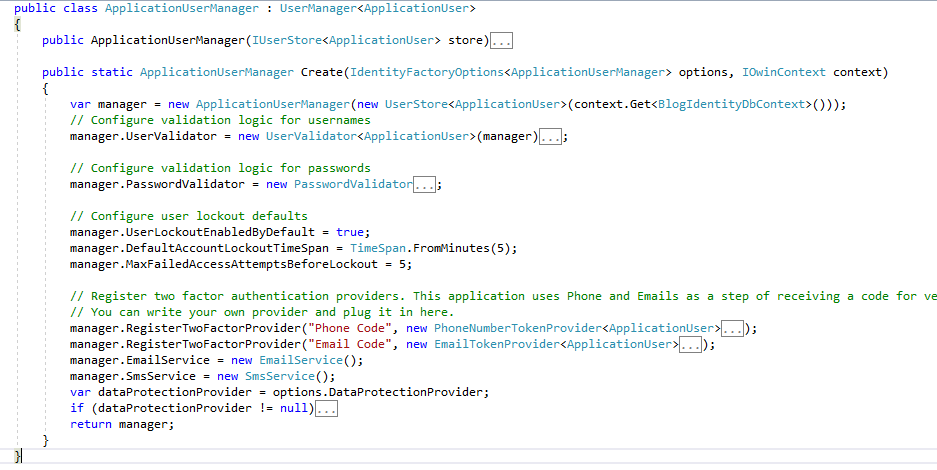Click the manager.UserValidator property
The image size is (937, 470).
click(143, 136)
